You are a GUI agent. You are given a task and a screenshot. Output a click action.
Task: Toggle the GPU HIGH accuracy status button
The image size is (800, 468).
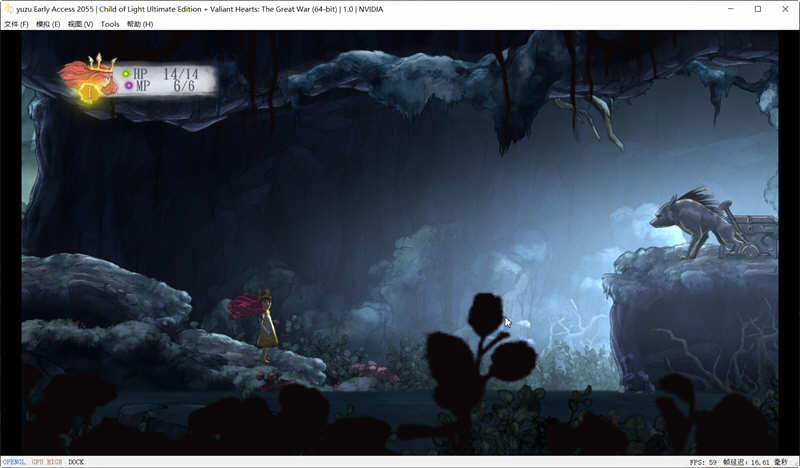[47, 462]
